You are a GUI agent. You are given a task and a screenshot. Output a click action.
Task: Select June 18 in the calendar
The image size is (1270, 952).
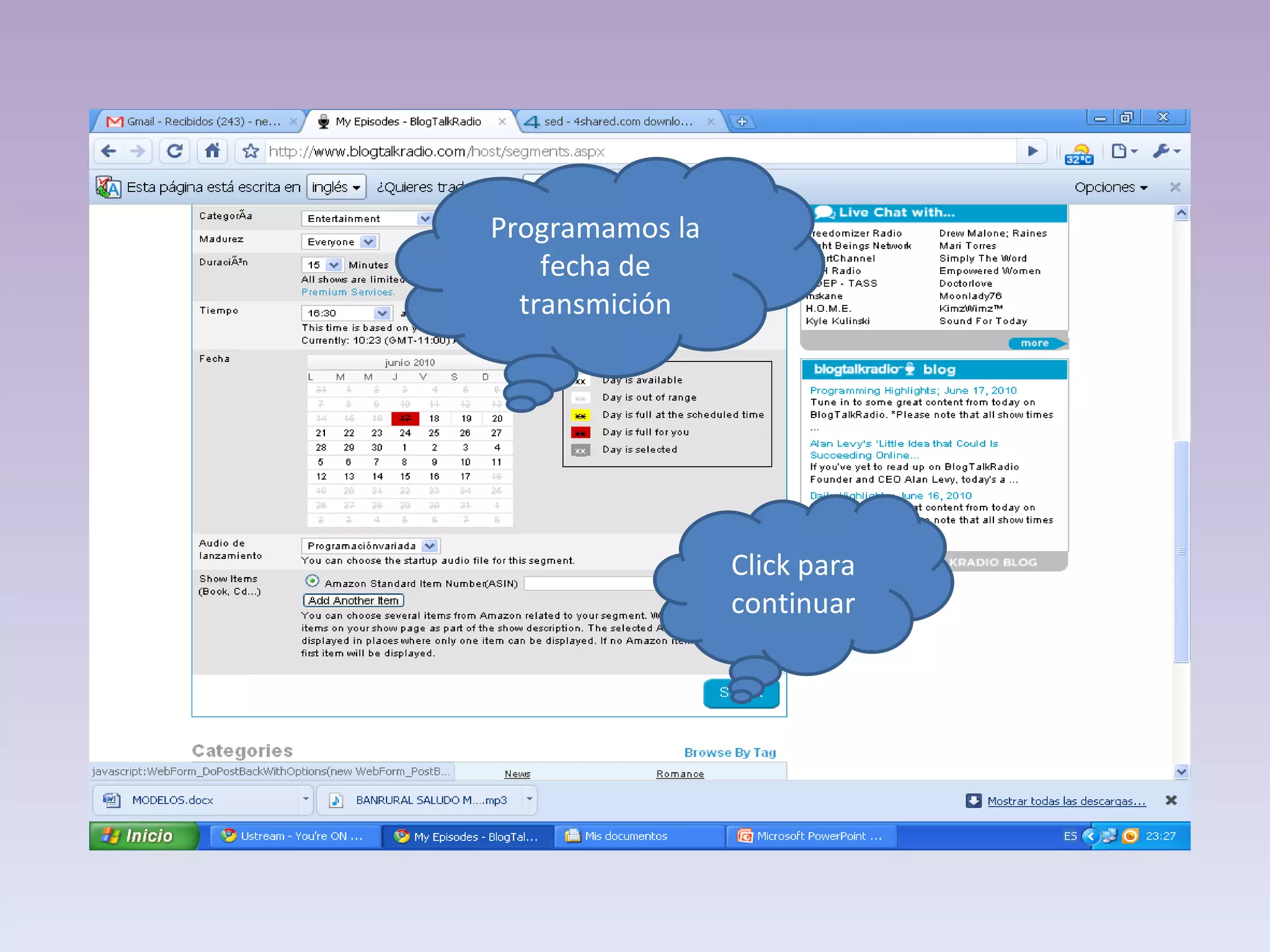(434, 419)
